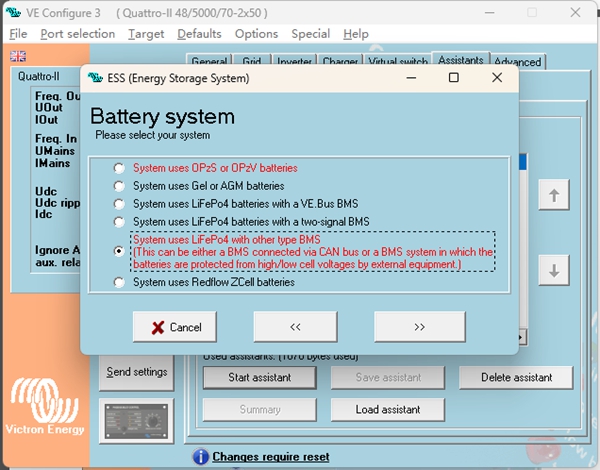Select LiFePo4 with other type BMS option
Image resolution: width=600 pixels, height=470 pixels.
click(119, 251)
